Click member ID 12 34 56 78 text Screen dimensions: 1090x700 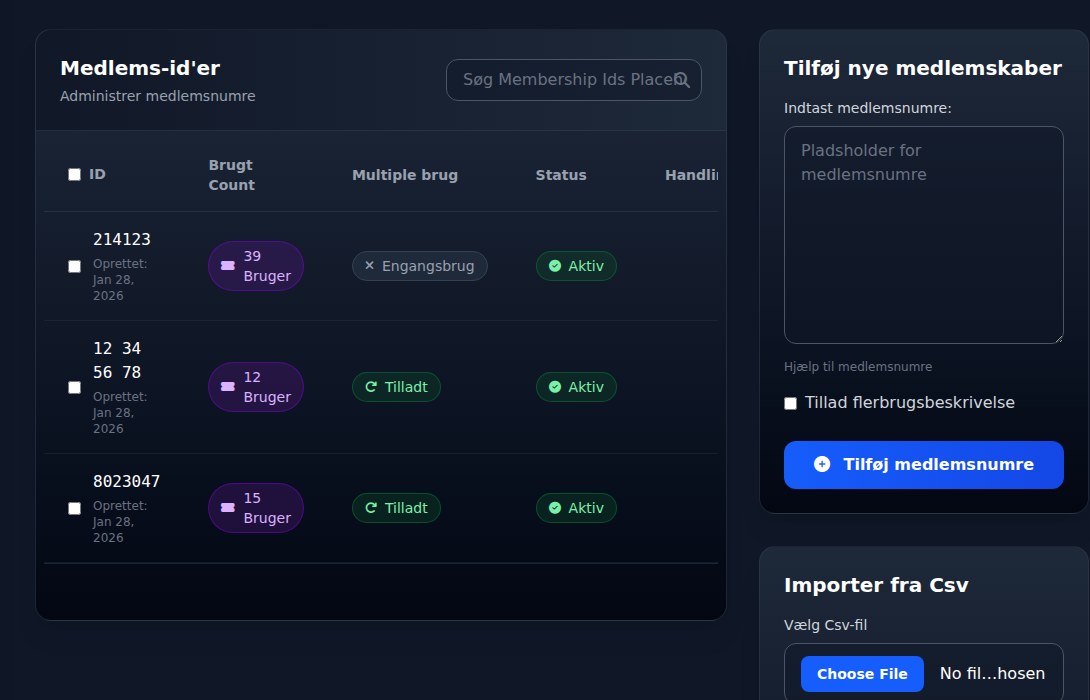coord(117,360)
